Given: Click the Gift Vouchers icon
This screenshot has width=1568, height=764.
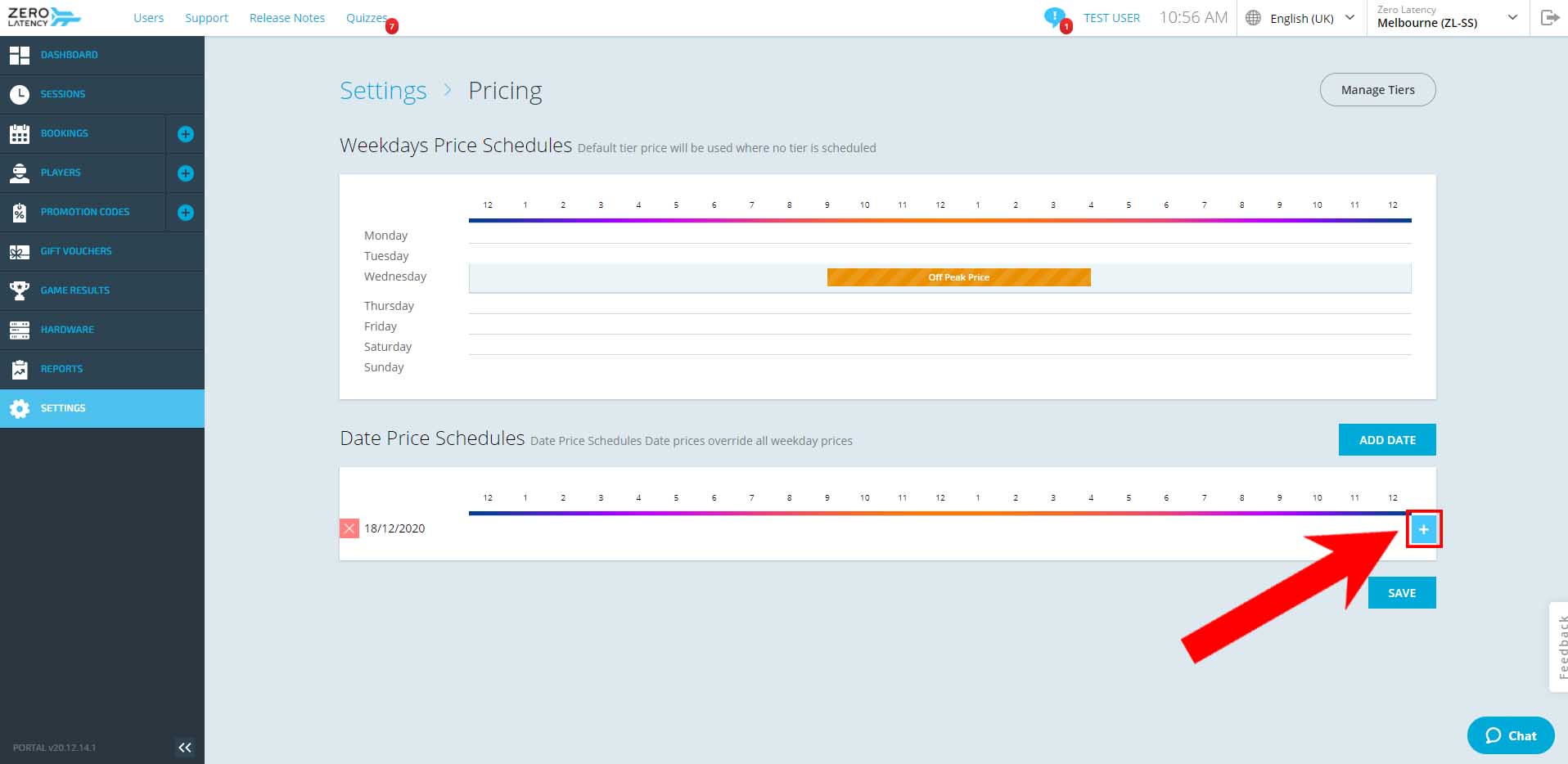Looking at the screenshot, I should tap(20, 251).
